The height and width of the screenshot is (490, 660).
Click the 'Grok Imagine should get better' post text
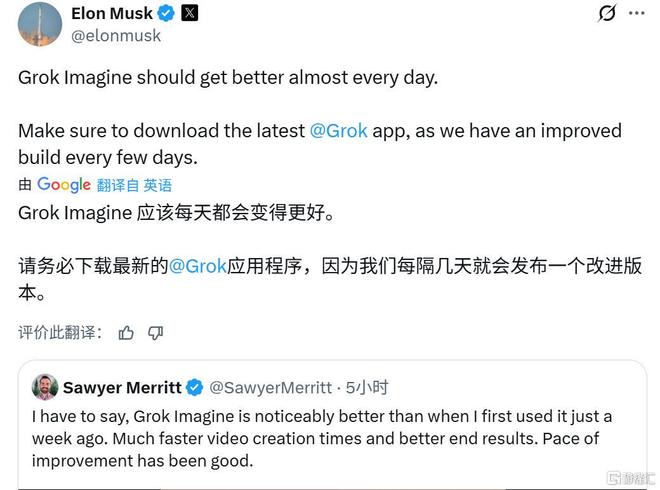tap(228, 78)
